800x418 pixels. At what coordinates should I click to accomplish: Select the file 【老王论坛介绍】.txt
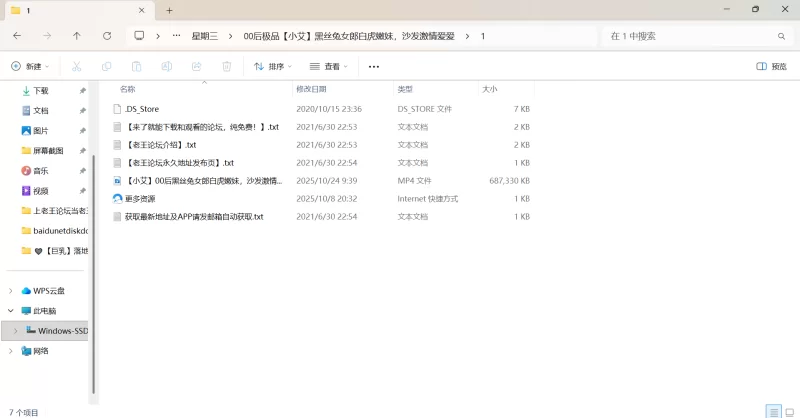[x=161, y=145]
